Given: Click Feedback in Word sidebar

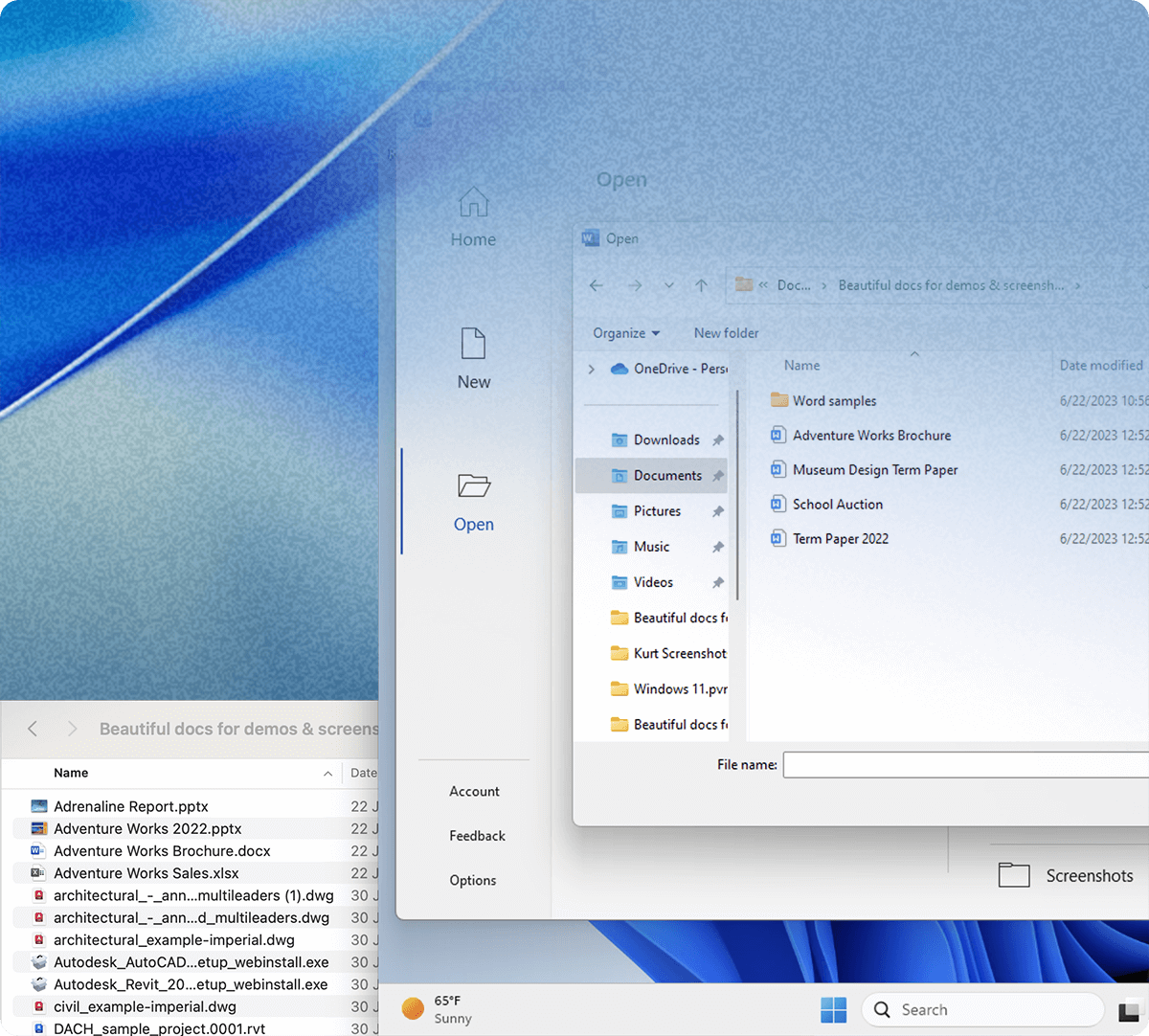Looking at the screenshot, I should click(x=477, y=836).
